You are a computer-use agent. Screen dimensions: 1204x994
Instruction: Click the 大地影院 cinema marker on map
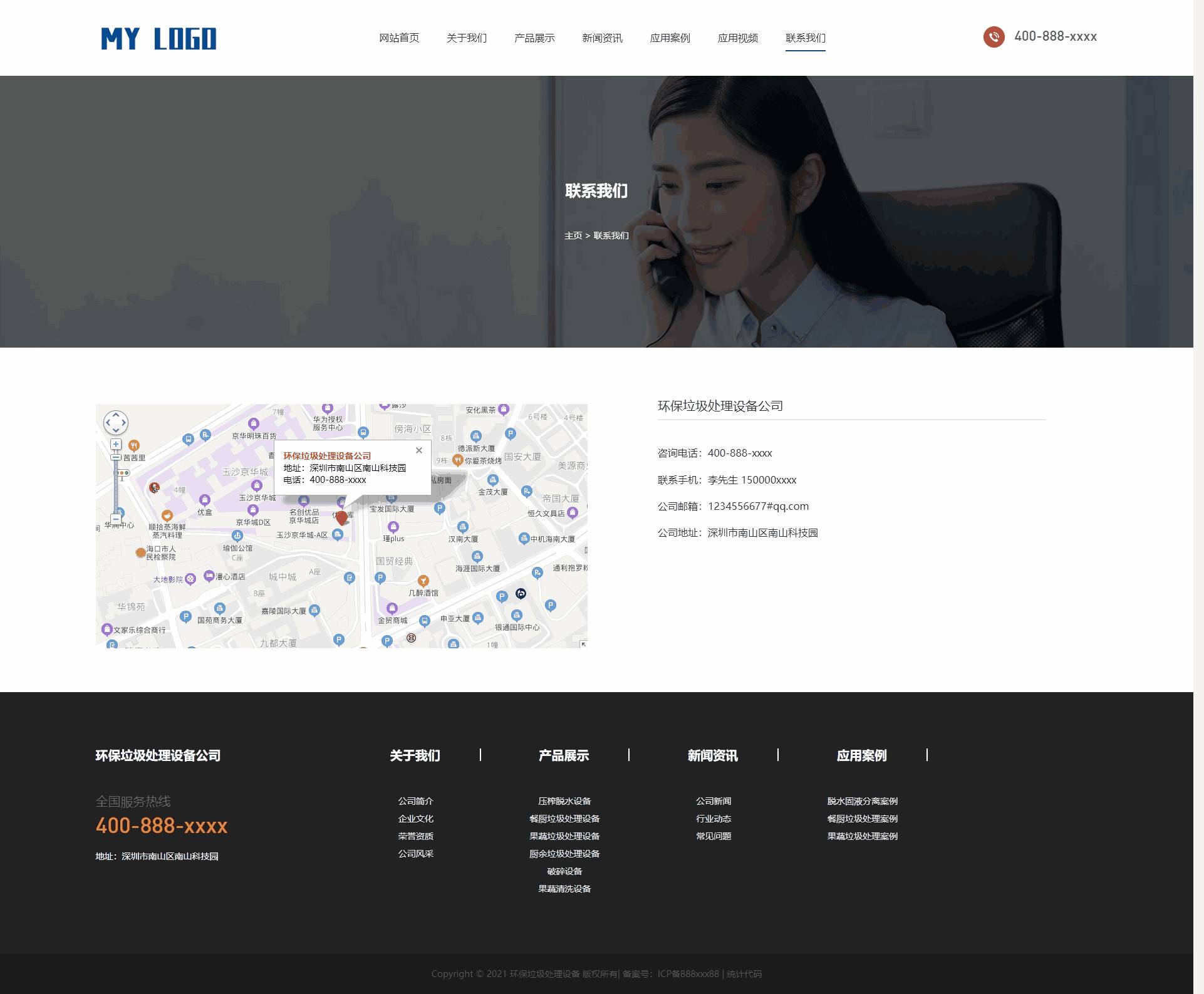pos(190,579)
